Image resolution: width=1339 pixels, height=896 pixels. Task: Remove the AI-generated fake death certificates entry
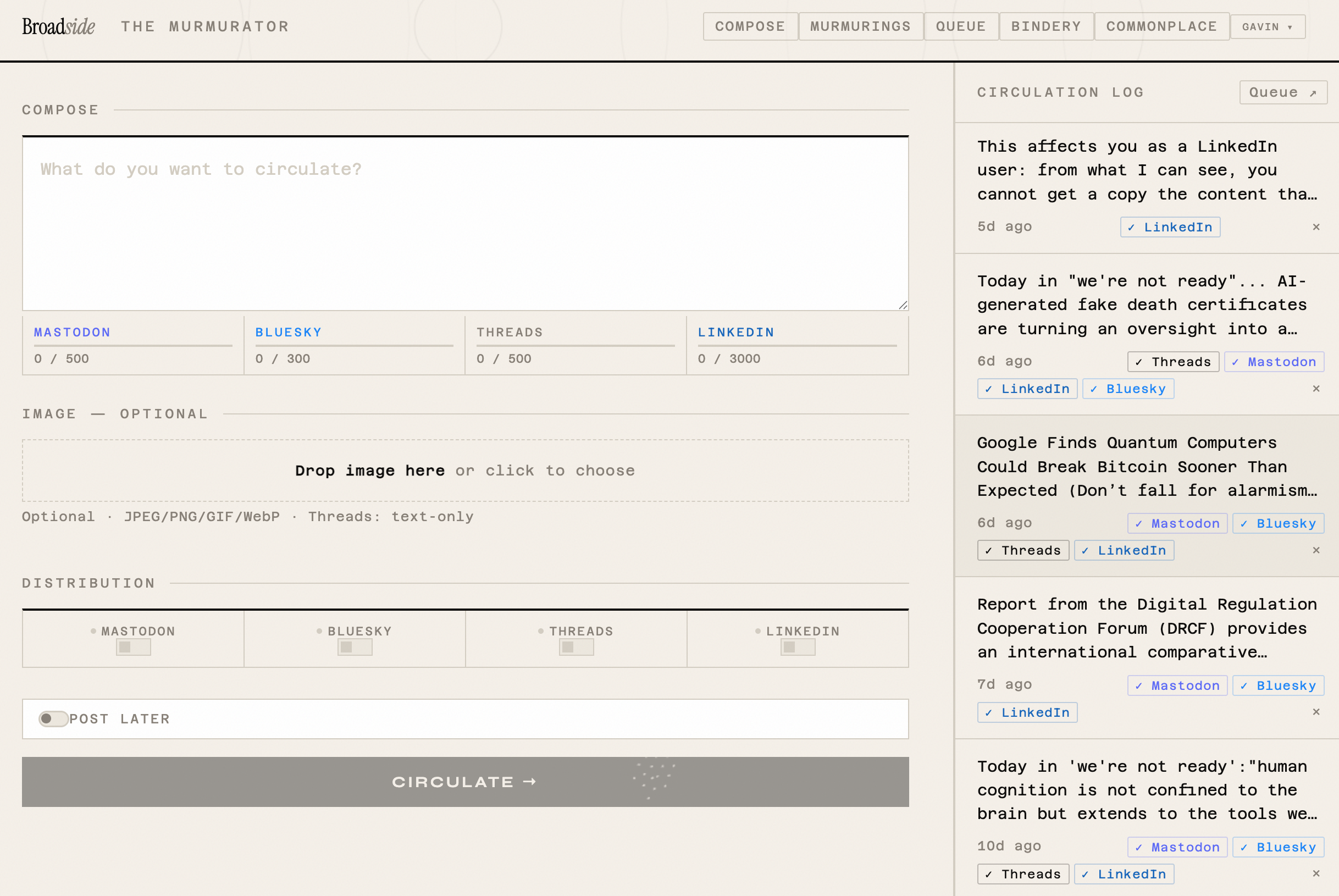coord(1315,389)
